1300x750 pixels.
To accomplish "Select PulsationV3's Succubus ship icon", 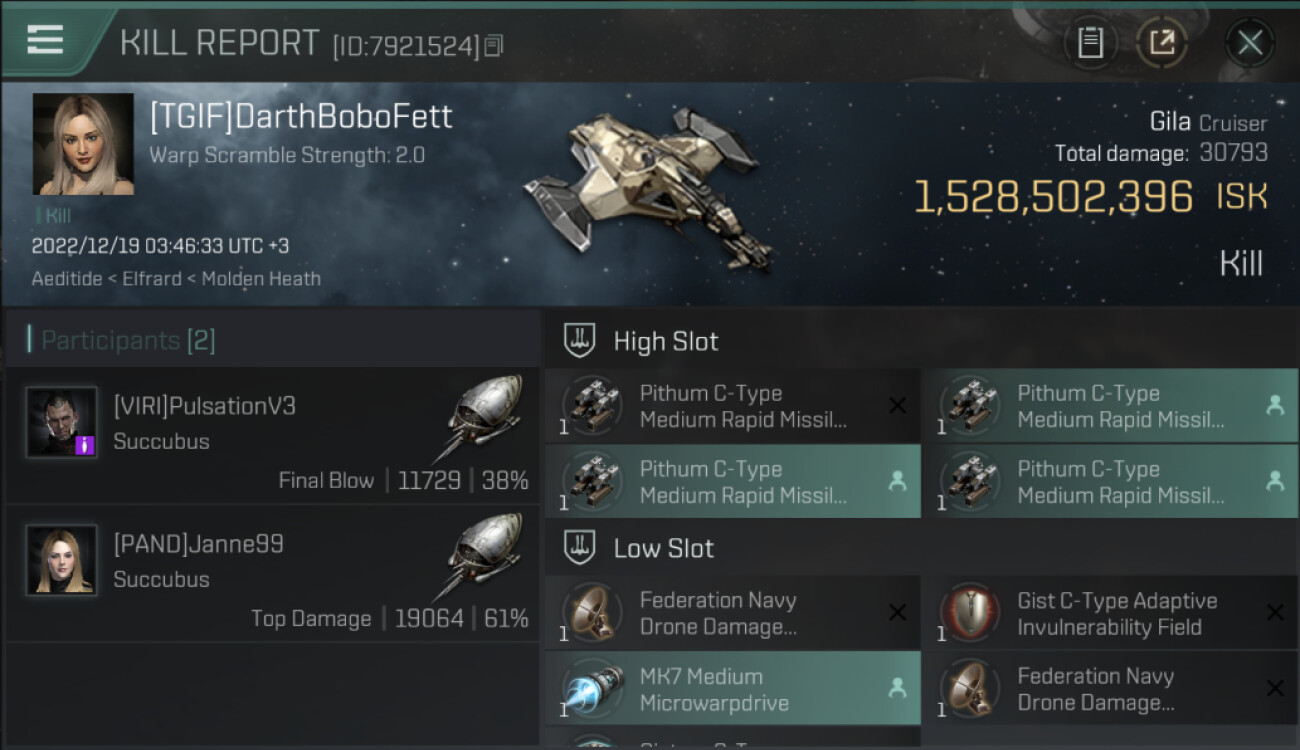I will pyautogui.click(x=485, y=418).
